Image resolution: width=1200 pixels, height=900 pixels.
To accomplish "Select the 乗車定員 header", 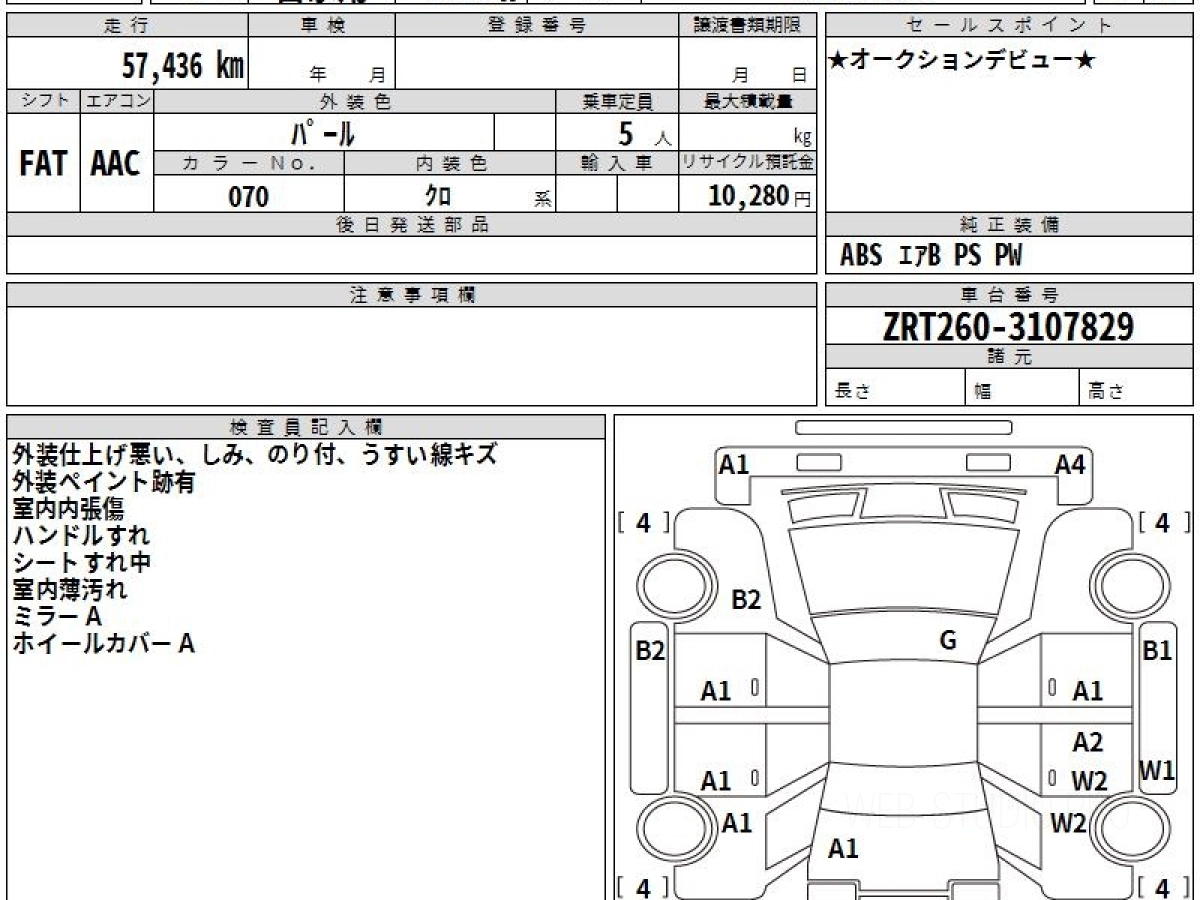I will [x=617, y=101].
